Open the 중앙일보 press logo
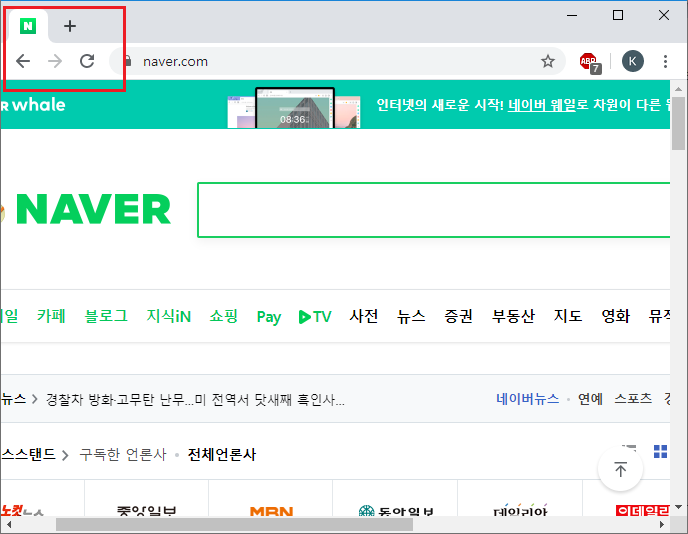The image size is (688, 534). tap(147, 510)
